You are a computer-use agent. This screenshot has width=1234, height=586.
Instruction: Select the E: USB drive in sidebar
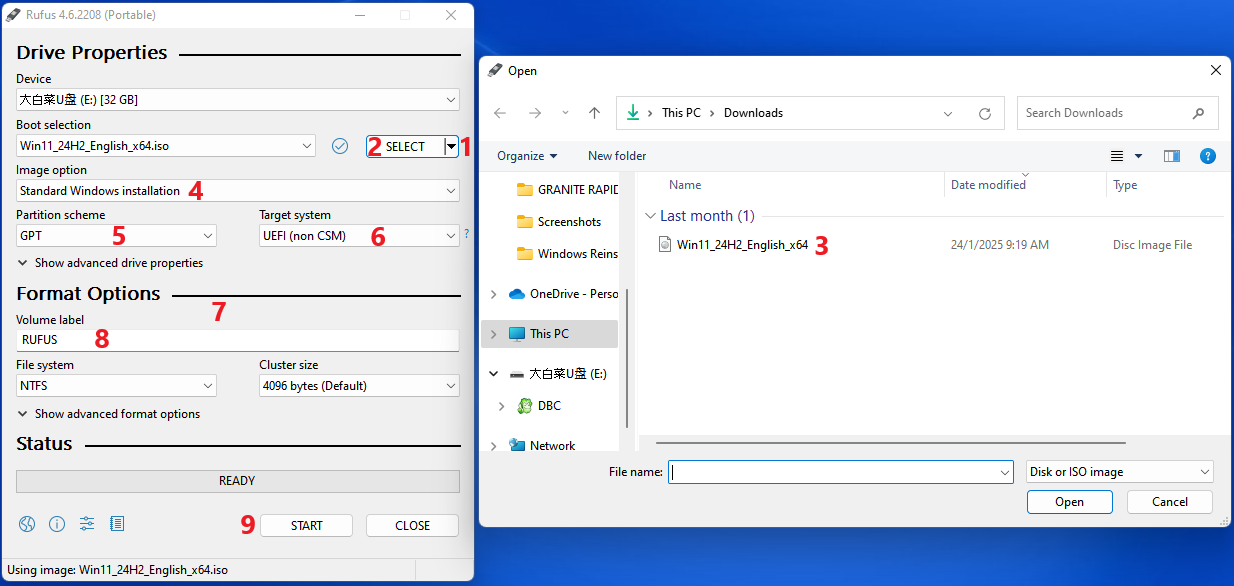[557, 374]
